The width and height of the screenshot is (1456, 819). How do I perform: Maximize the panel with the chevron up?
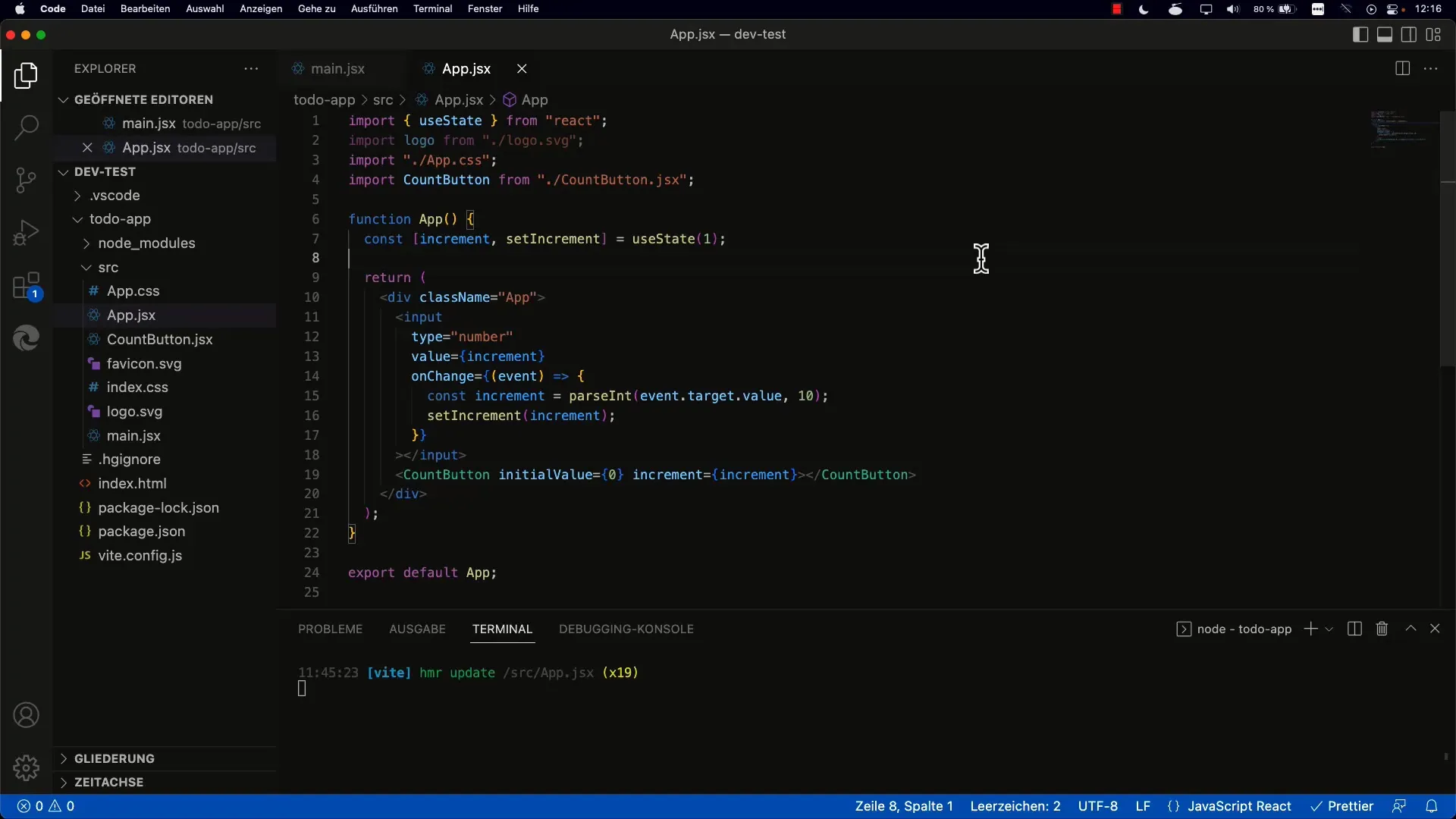click(x=1410, y=629)
